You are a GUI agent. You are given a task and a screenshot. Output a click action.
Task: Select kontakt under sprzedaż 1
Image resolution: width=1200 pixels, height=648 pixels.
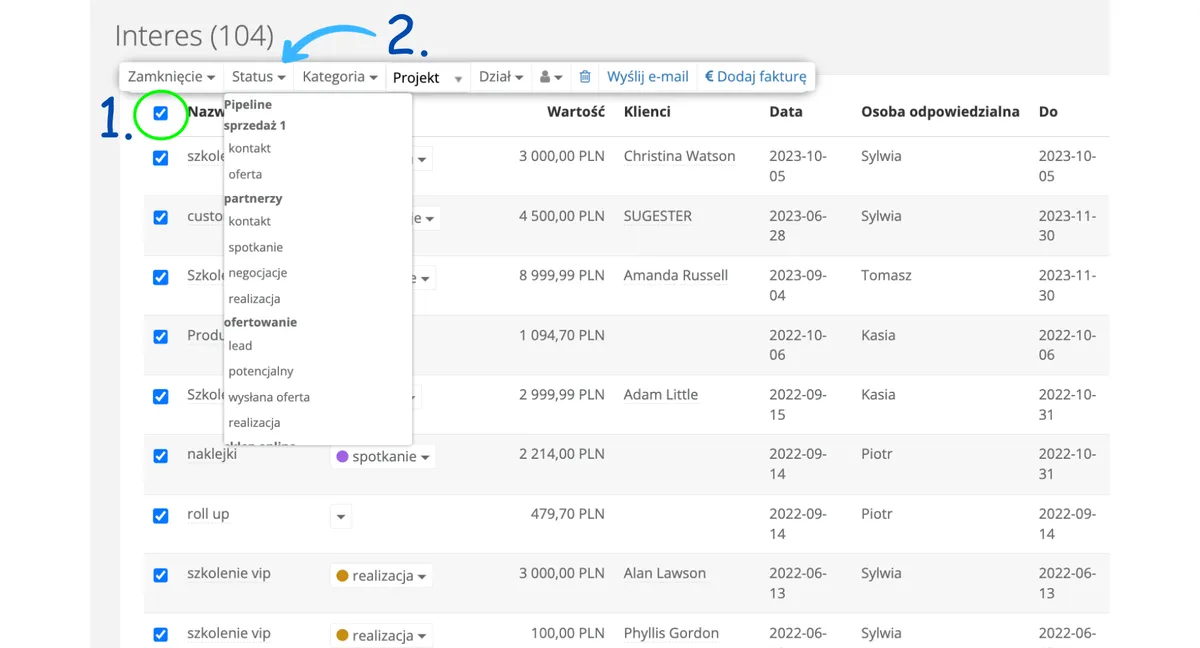(x=249, y=148)
